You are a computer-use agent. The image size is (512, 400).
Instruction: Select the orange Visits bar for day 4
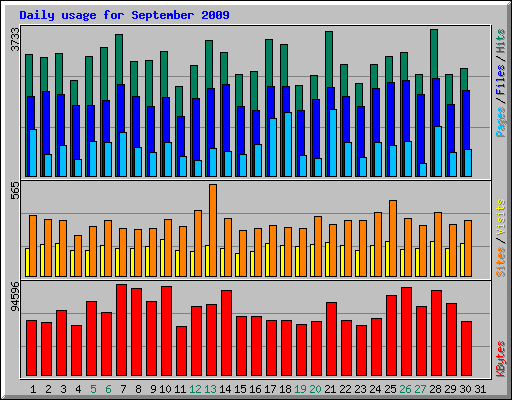point(78,256)
